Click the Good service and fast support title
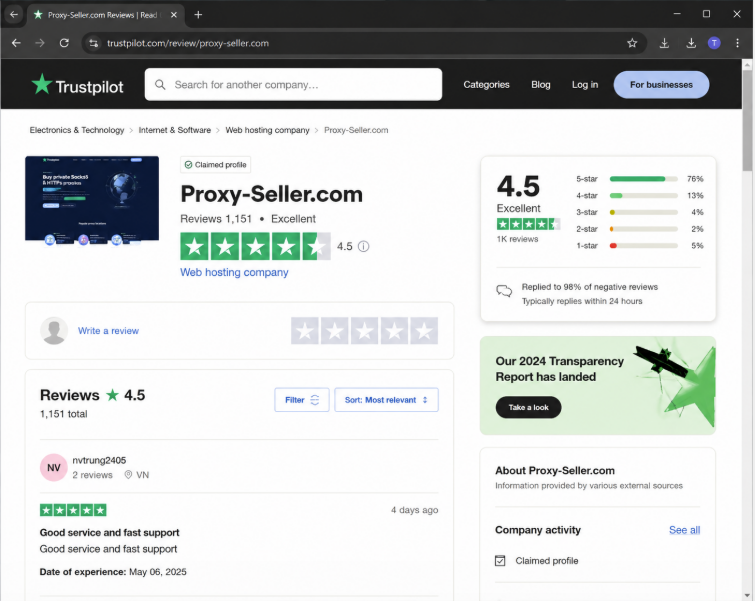This screenshot has width=755, height=601. click(x=109, y=533)
